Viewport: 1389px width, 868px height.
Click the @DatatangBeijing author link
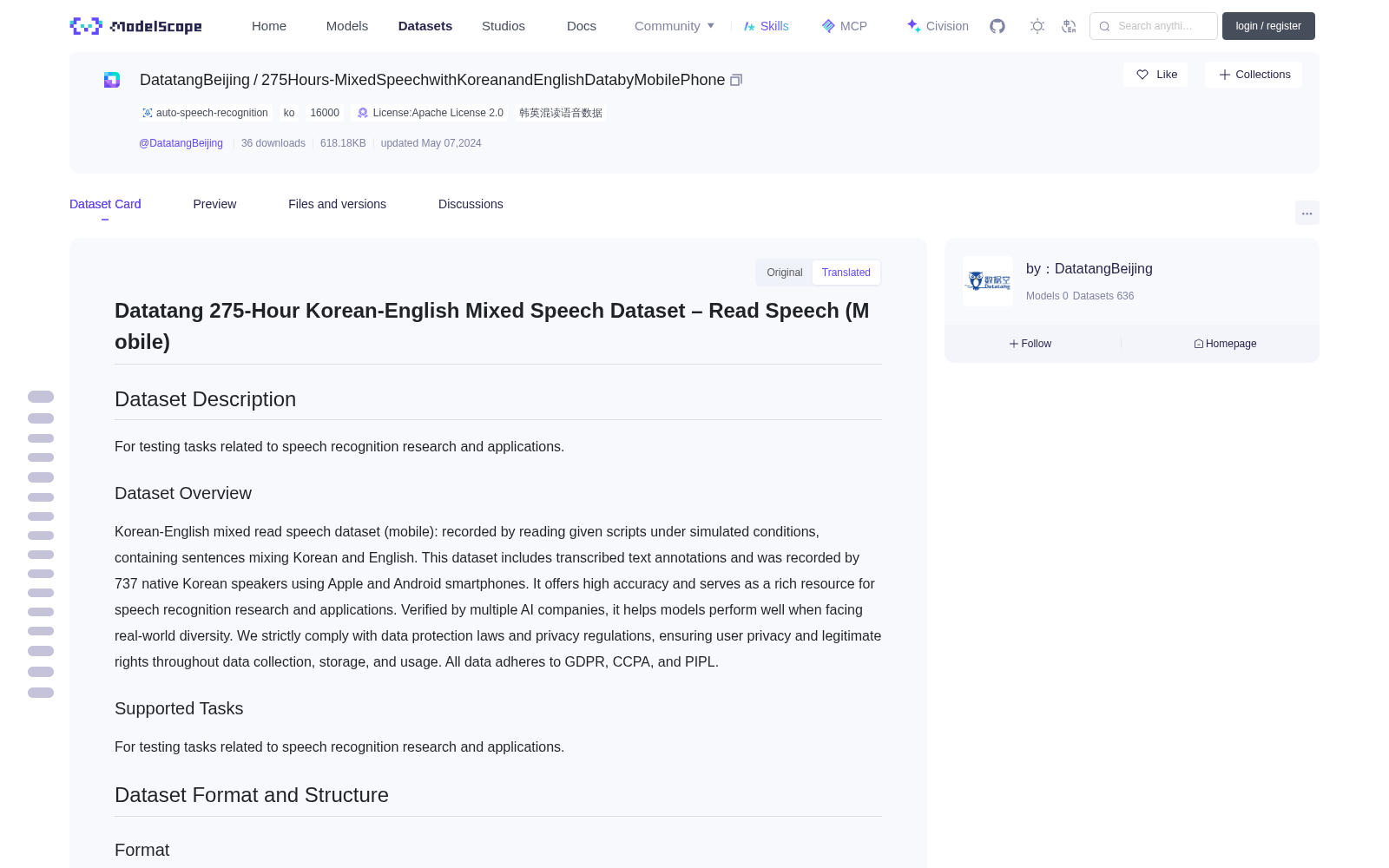pyautogui.click(x=181, y=143)
